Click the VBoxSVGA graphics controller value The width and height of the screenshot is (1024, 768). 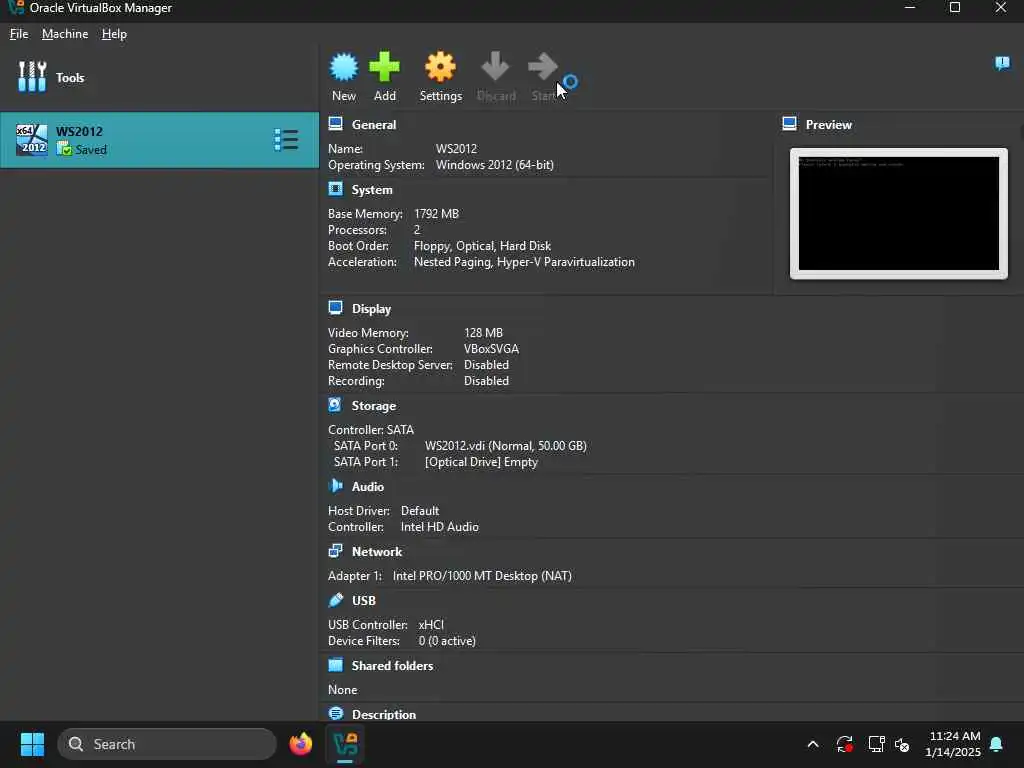coord(491,349)
